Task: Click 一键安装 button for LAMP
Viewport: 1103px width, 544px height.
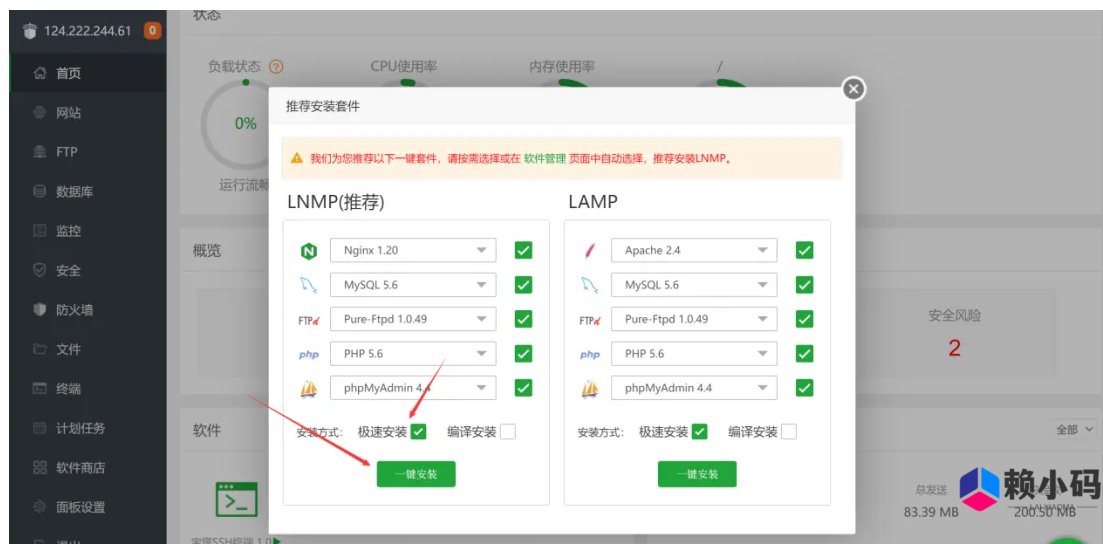Action: pyautogui.click(x=697, y=474)
